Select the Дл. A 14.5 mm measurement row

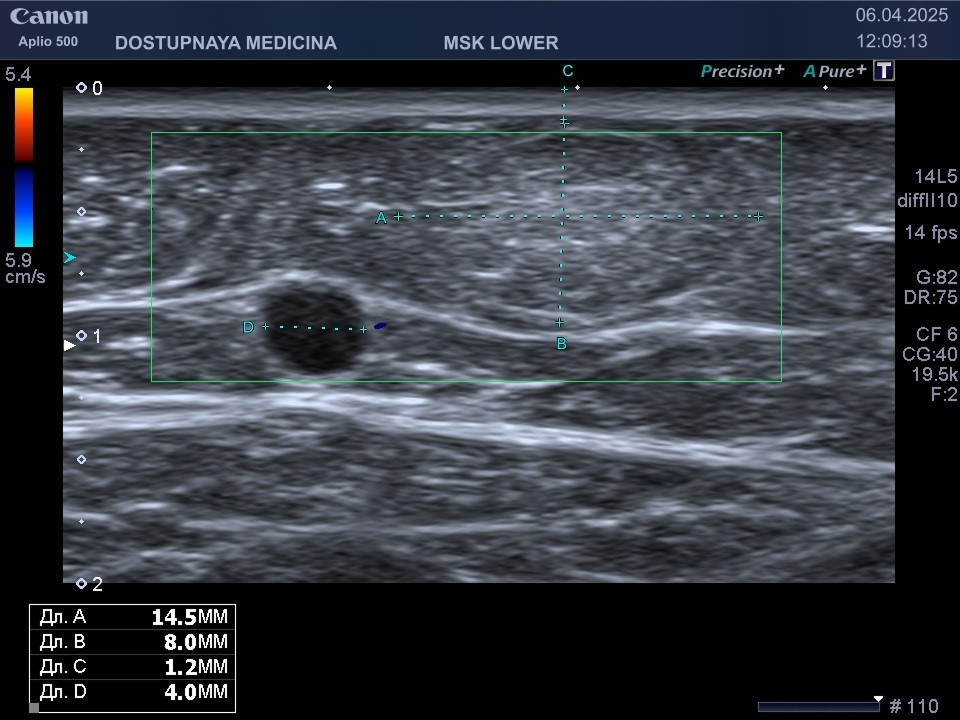(133, 617)
